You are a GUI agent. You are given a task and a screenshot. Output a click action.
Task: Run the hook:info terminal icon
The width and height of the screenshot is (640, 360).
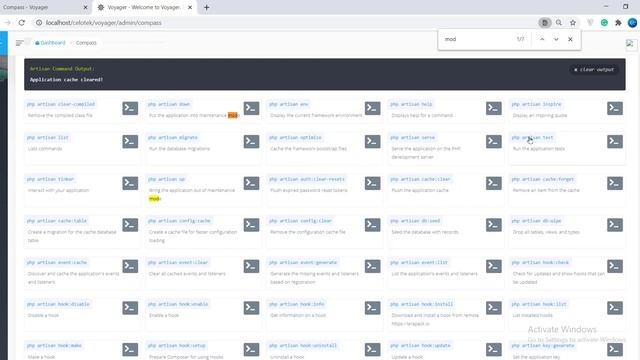pos(373,308)
